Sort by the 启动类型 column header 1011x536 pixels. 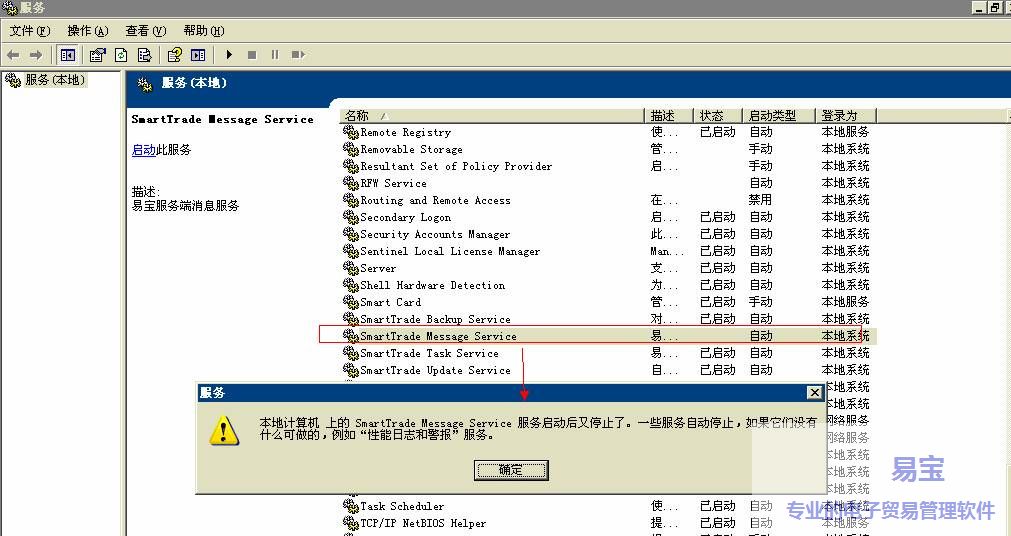click(x=780, y=116)
